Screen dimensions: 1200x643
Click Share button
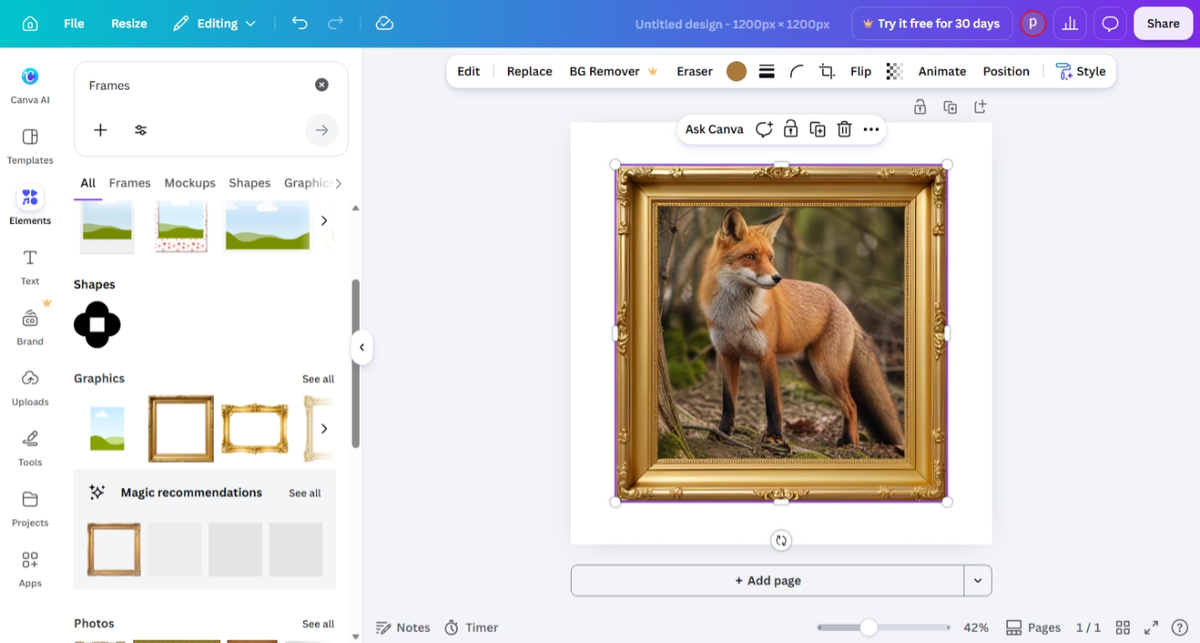coord(1163,23)
